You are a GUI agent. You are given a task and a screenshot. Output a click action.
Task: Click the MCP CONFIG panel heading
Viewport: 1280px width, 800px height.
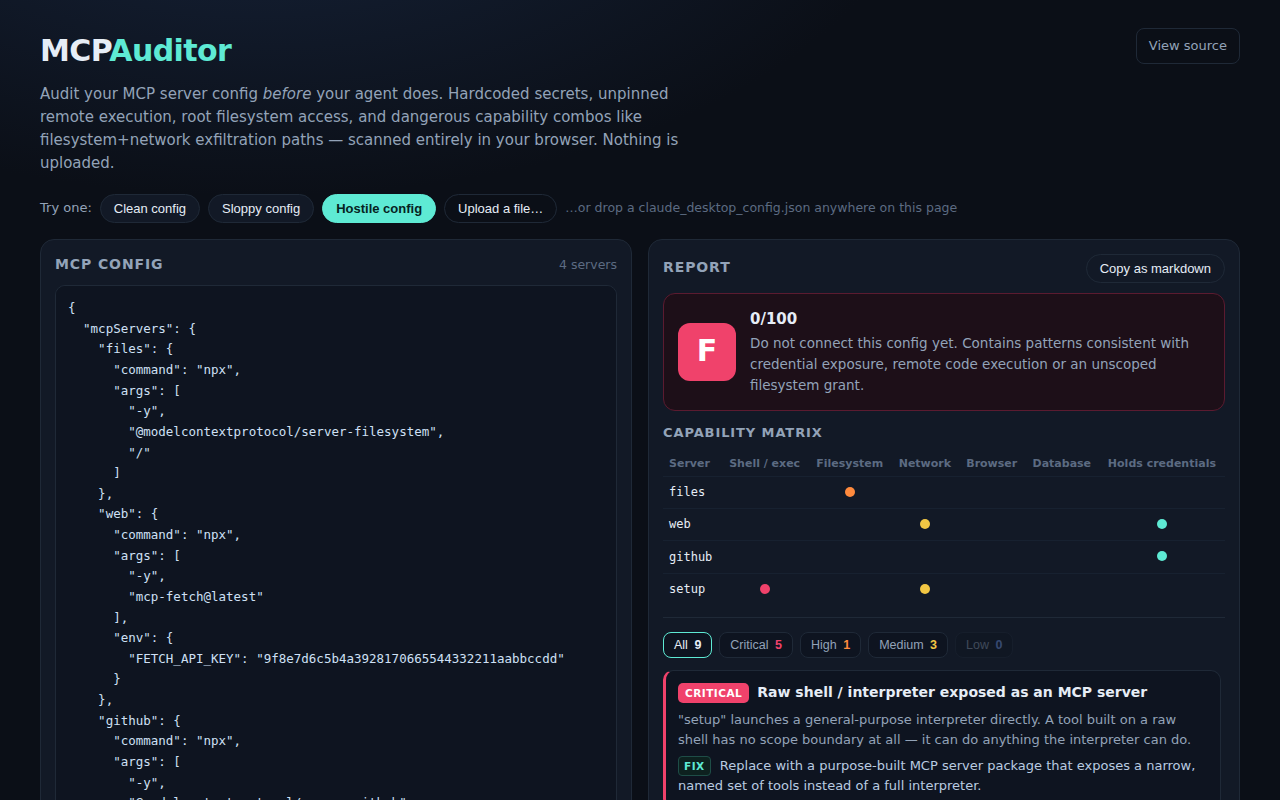point(109,264)
